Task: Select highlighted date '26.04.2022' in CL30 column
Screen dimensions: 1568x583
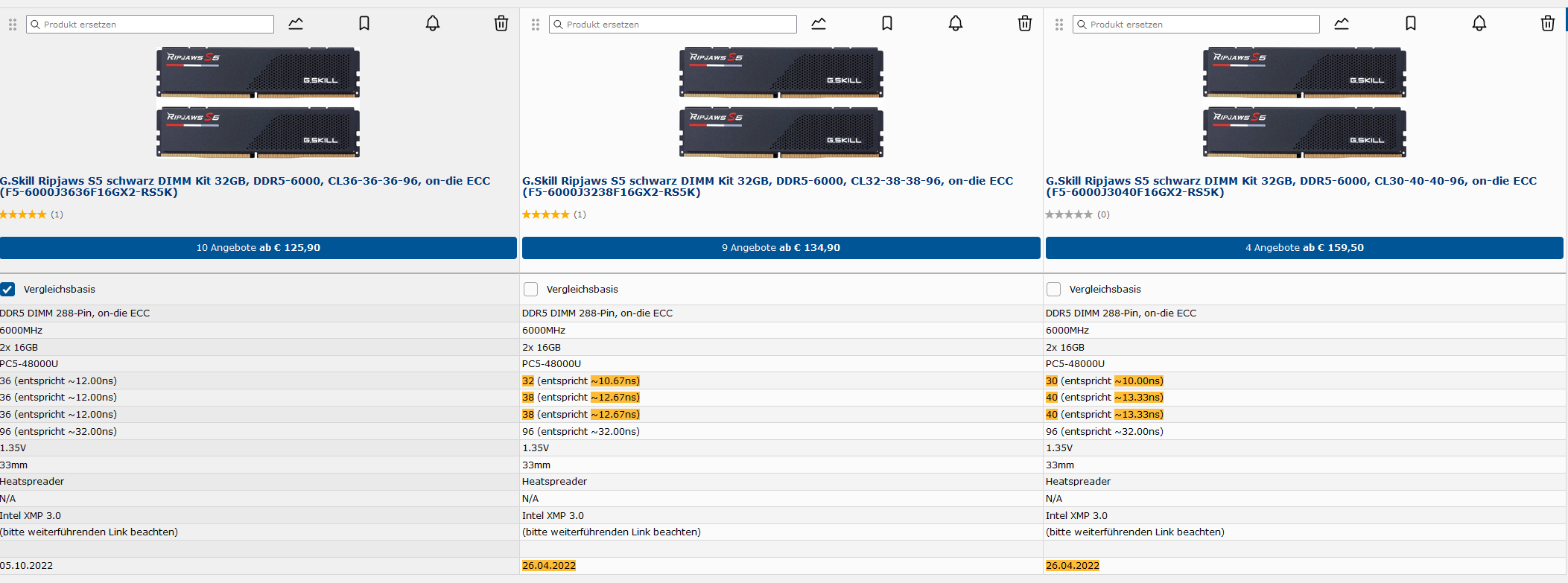Action: point(1073,566)
